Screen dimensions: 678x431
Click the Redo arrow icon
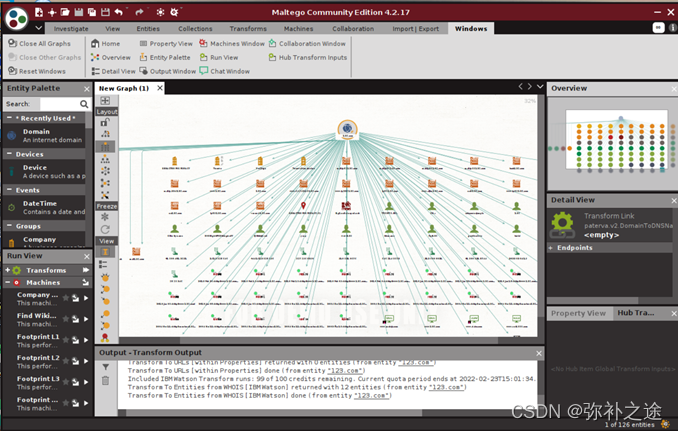pyautogui.click(x=139, y=12)
